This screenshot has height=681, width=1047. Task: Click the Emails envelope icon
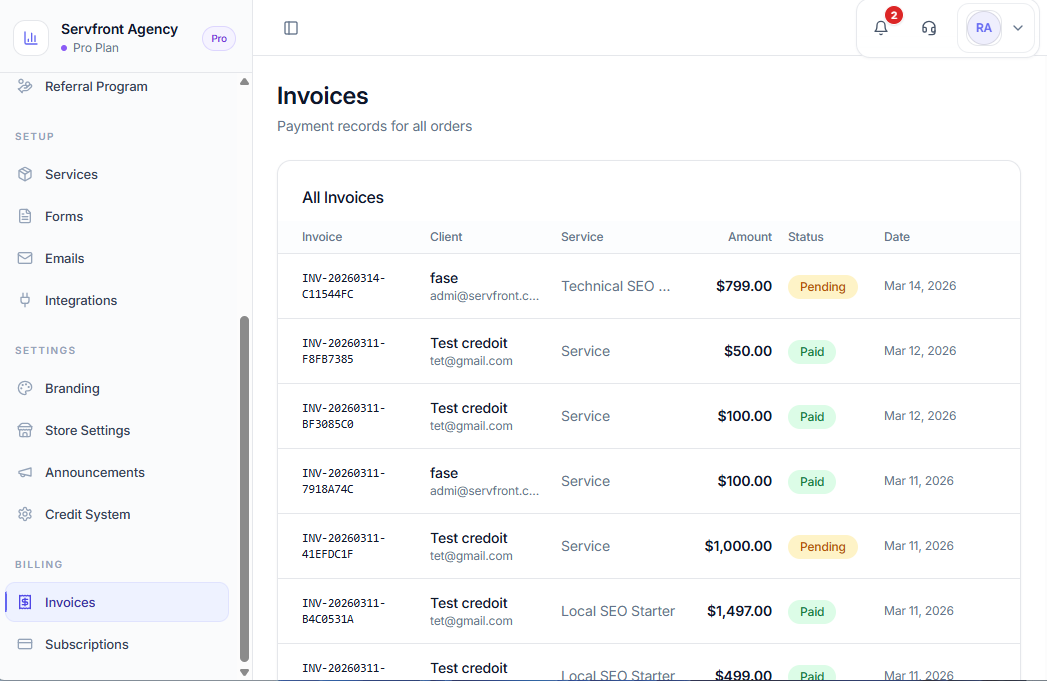(x=25, y=258)
